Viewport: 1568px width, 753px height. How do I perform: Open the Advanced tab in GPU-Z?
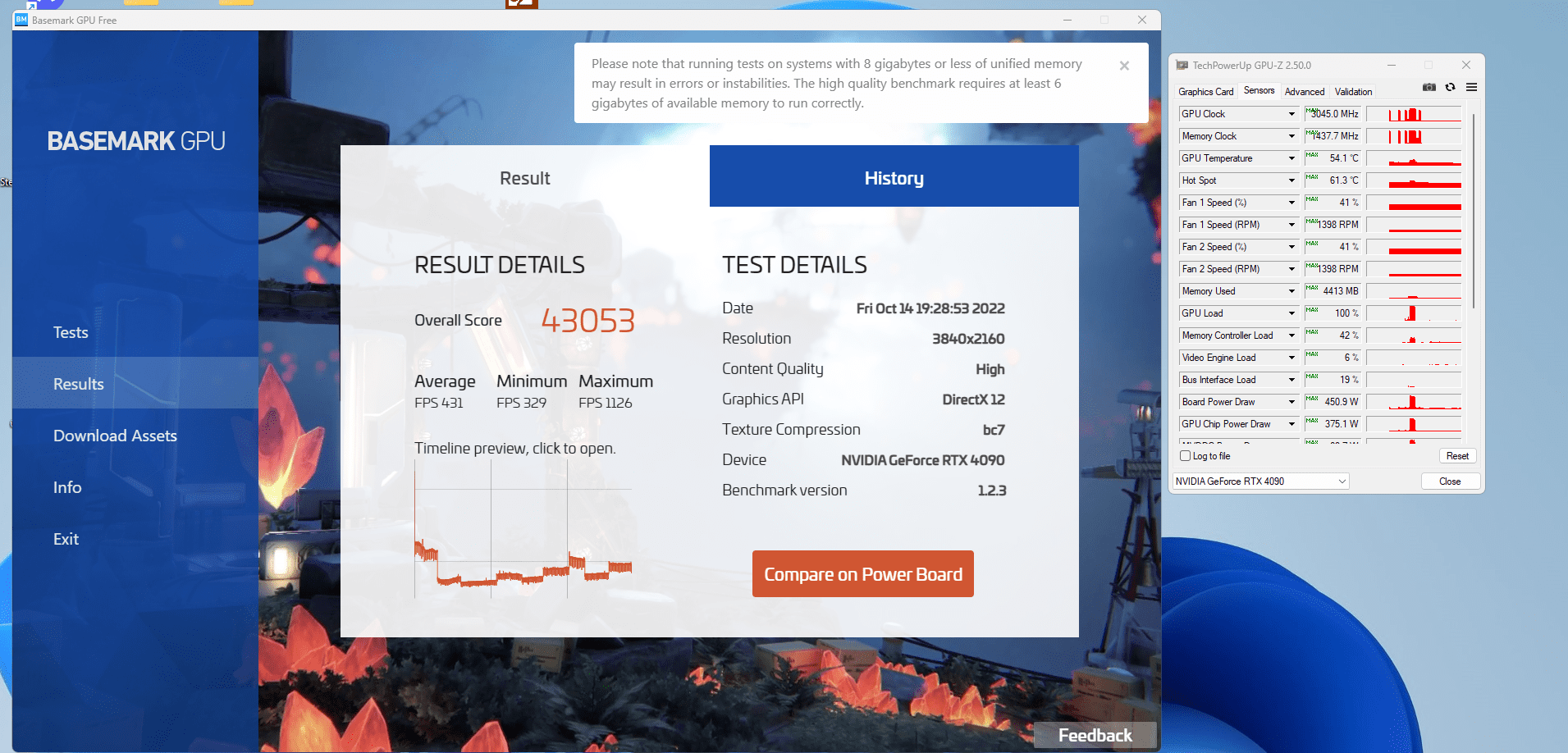click(x=1305, y=92)
